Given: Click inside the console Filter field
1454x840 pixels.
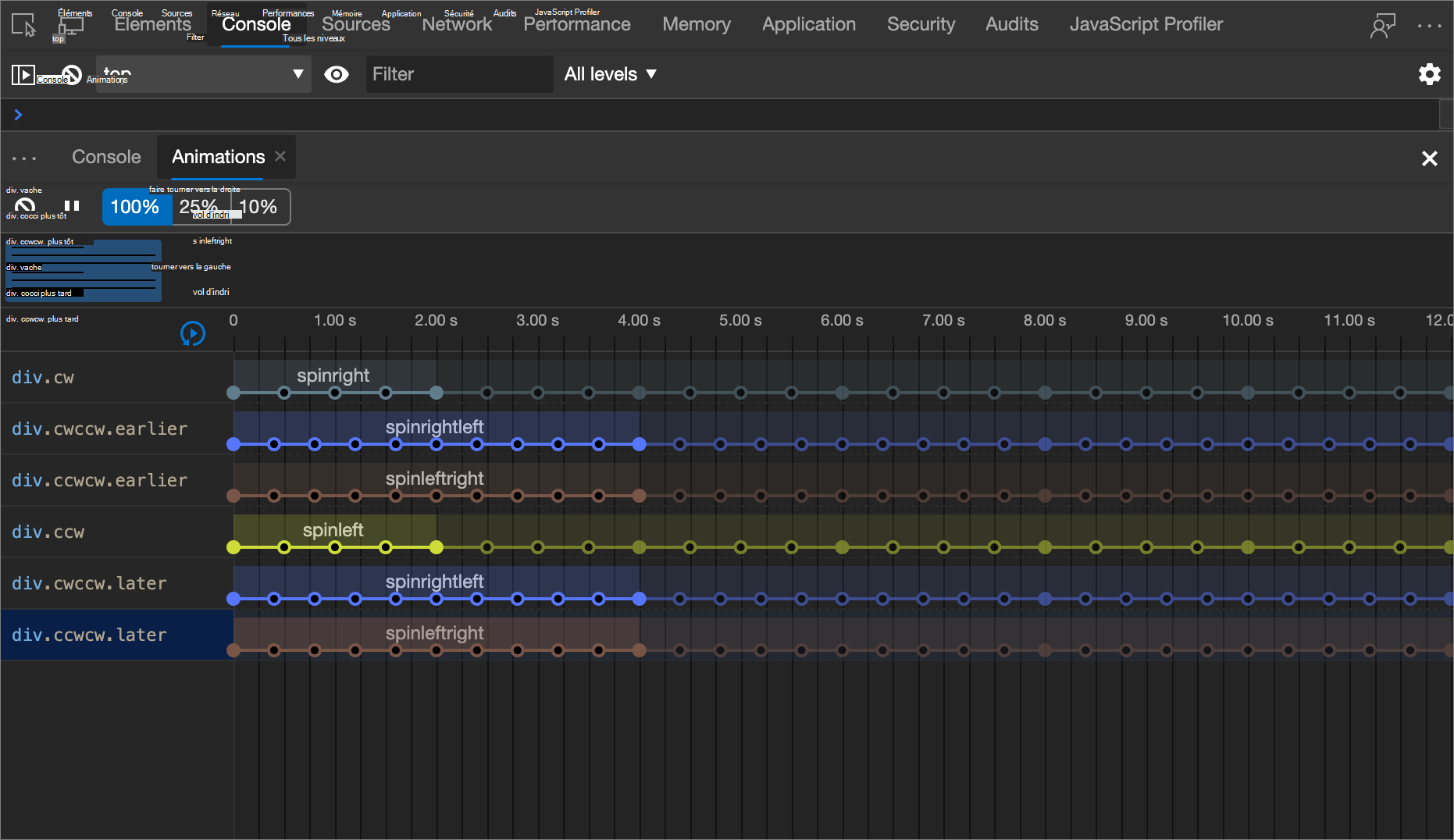Looking at the screenshot, I should [x=458, y=74].
